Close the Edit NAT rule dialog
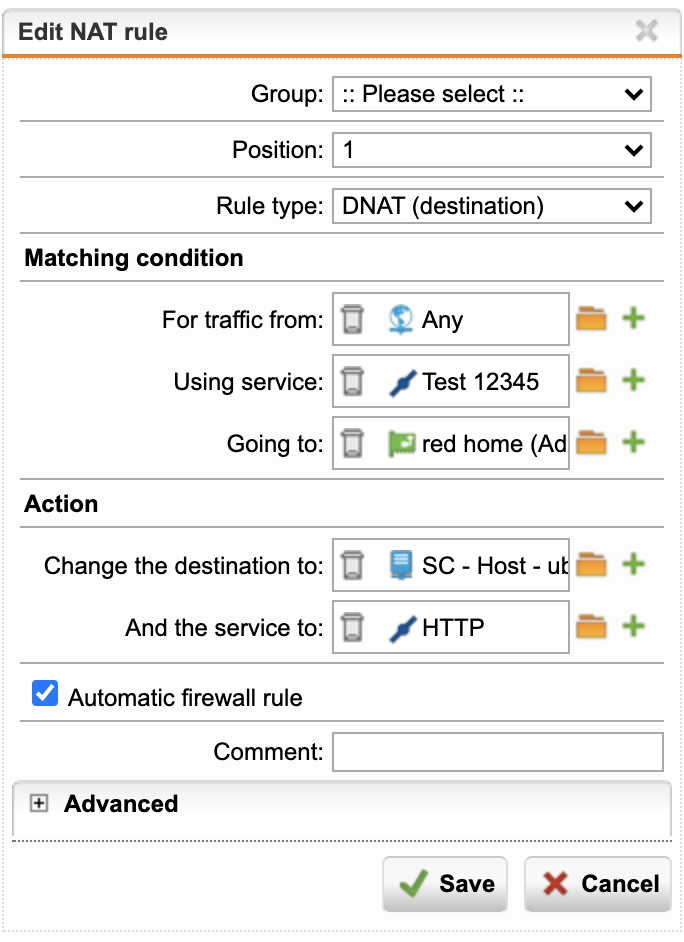Viewport: 684px width, 942px height. coord(647,31)
